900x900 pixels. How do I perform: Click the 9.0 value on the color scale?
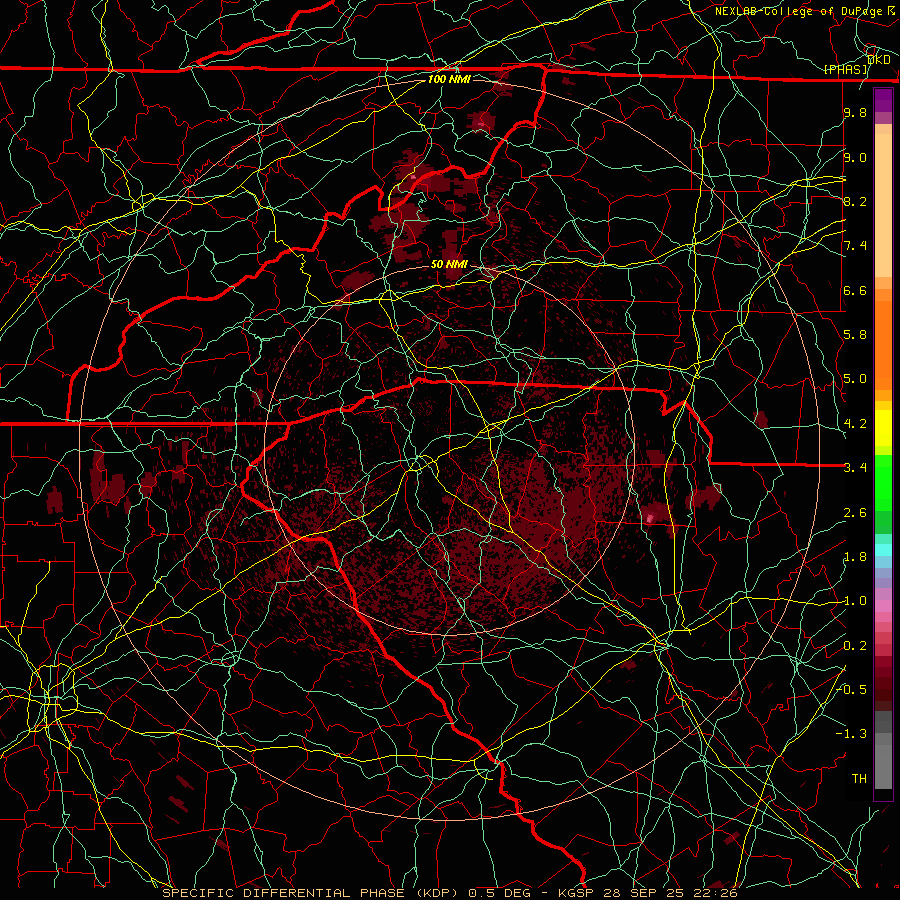coord(855,157)
